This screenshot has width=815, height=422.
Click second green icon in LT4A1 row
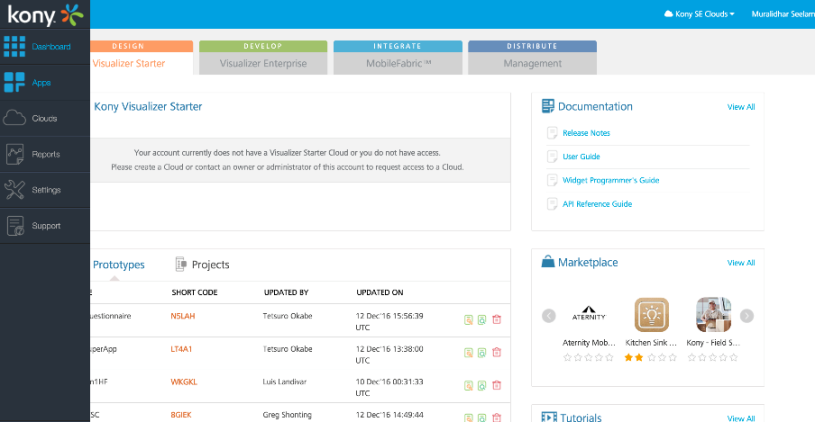point(482,352)
